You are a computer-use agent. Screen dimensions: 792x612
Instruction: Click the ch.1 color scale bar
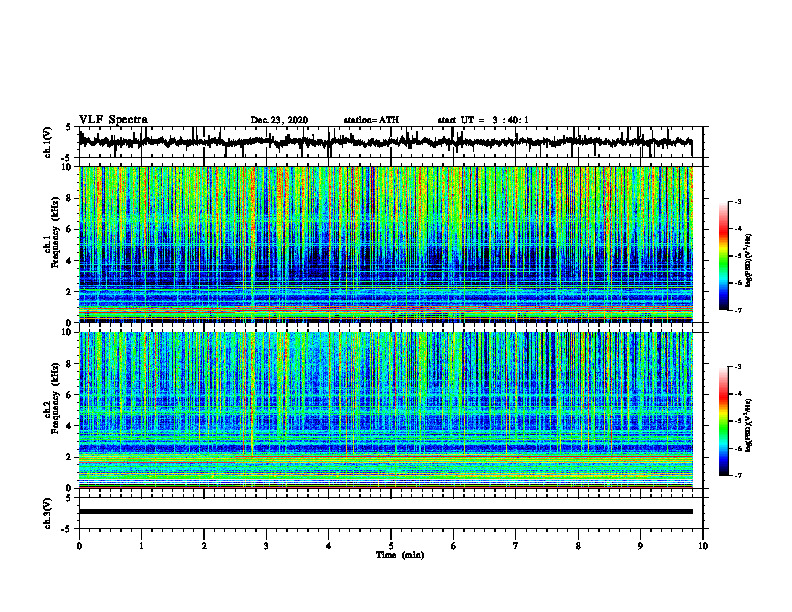[x=724, y=256]
